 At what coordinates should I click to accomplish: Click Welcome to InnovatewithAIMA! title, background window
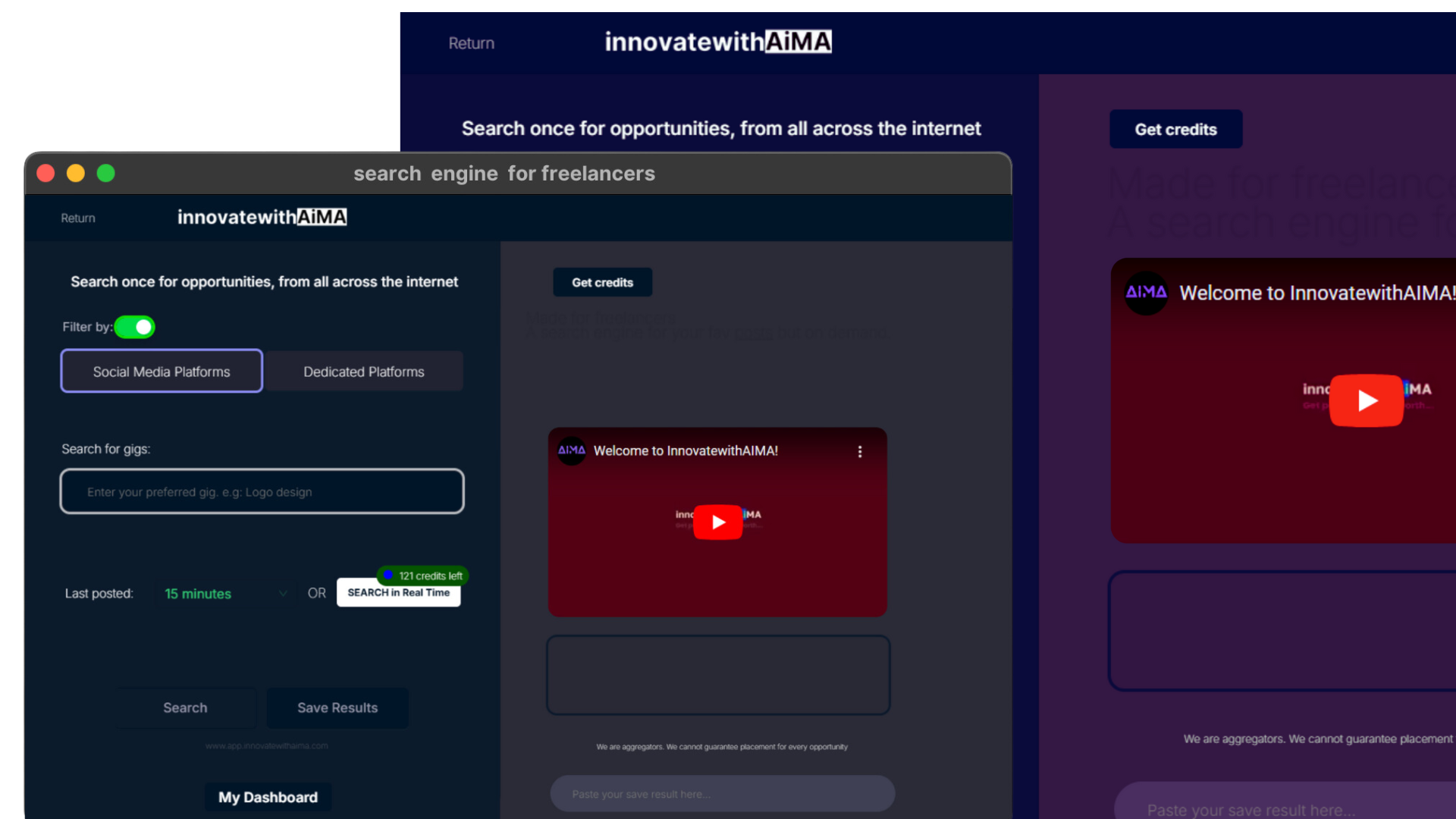1317,293
